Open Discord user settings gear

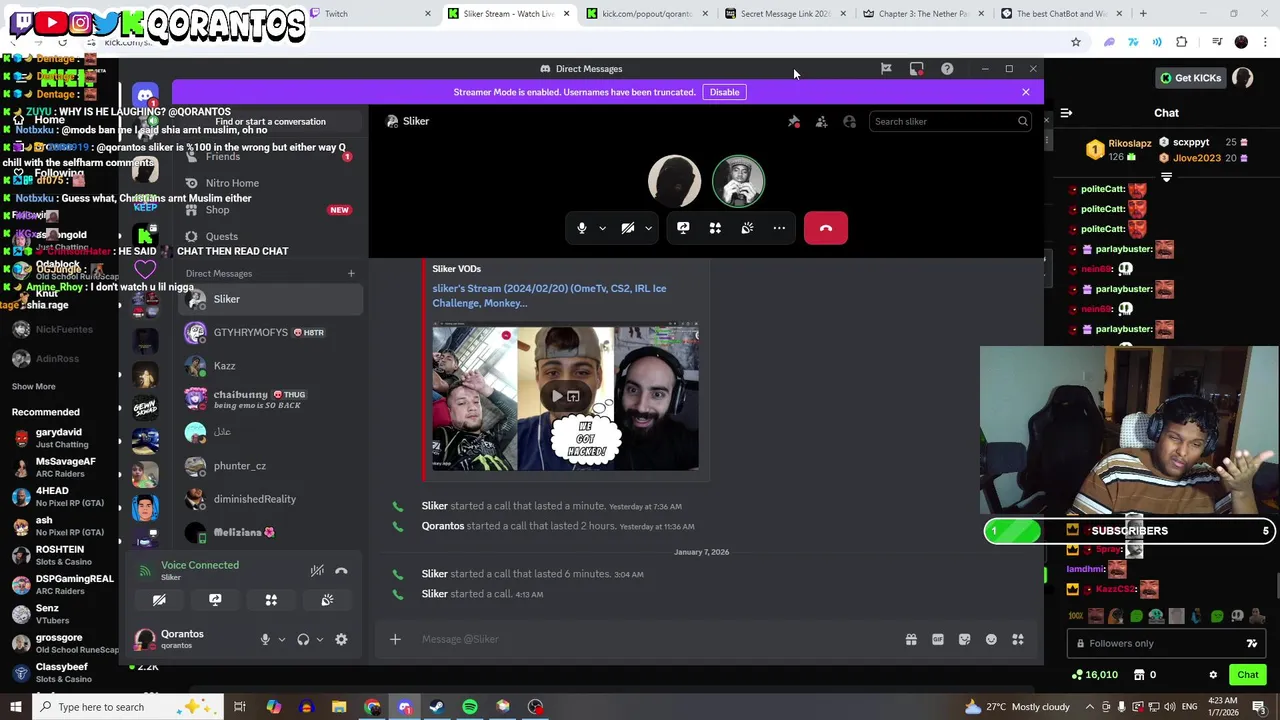[x=341, y=639]
